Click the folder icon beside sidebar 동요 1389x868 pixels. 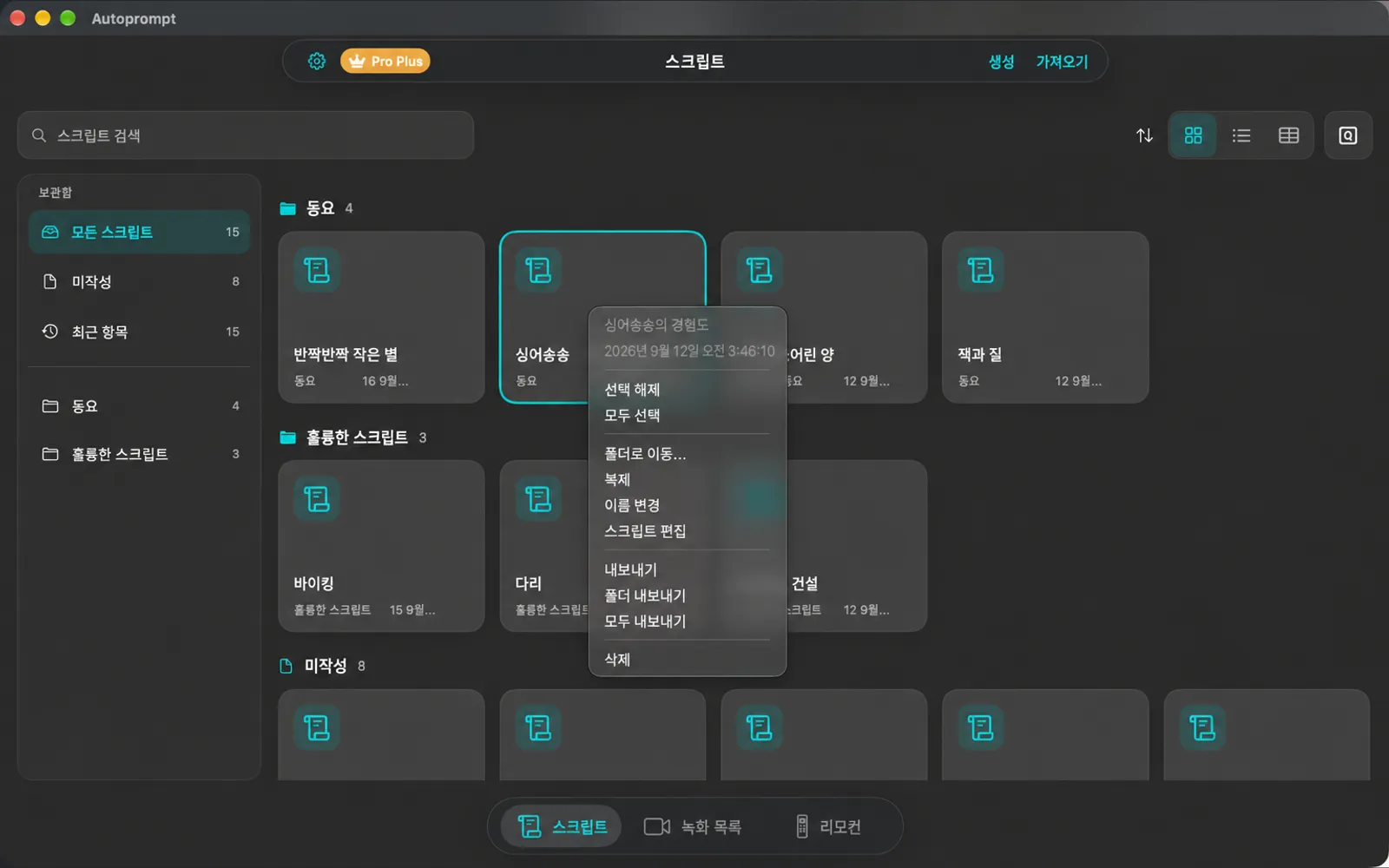tap(50, 405)
